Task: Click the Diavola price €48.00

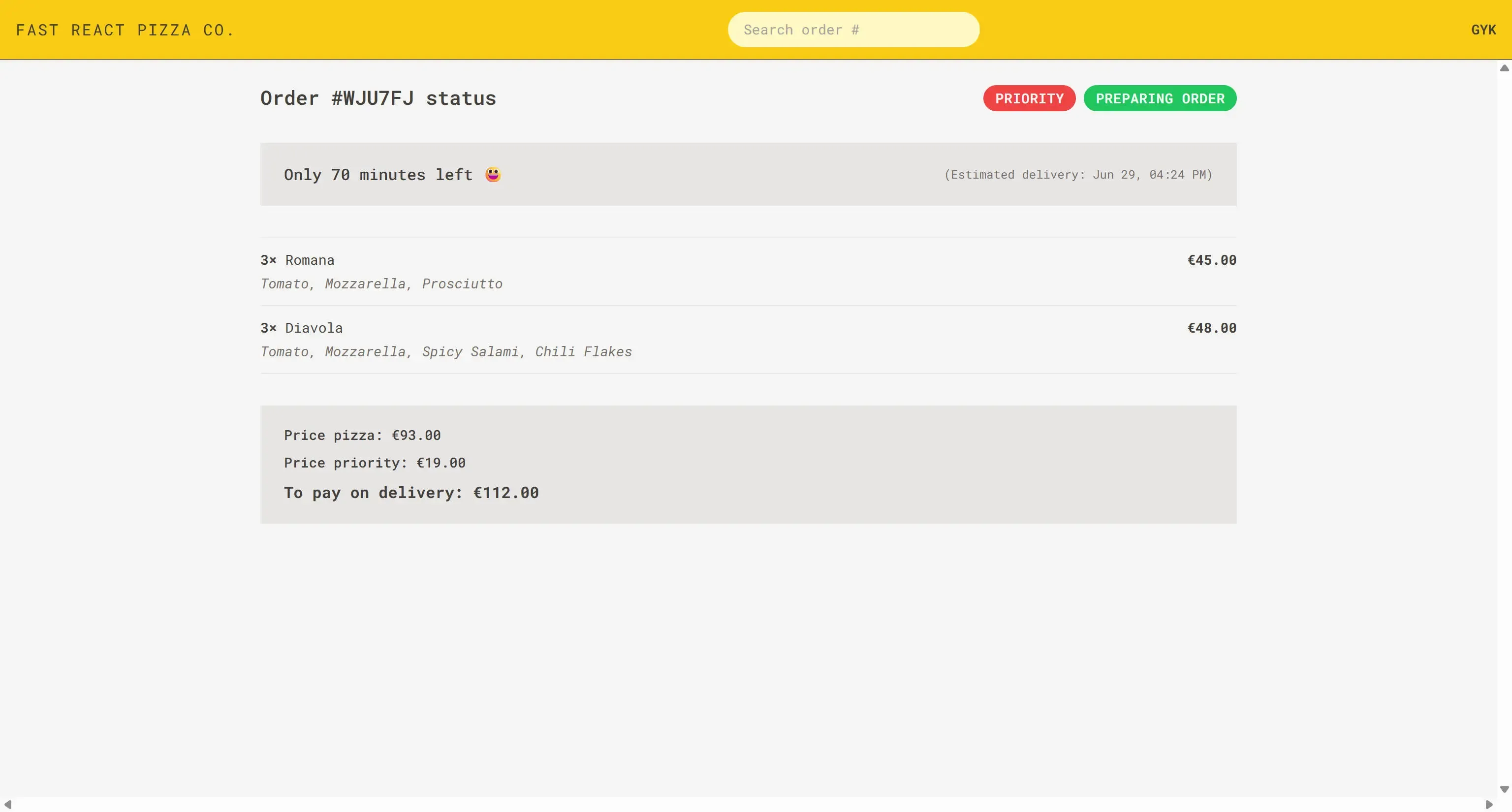Action: (x=1212, y=328)
